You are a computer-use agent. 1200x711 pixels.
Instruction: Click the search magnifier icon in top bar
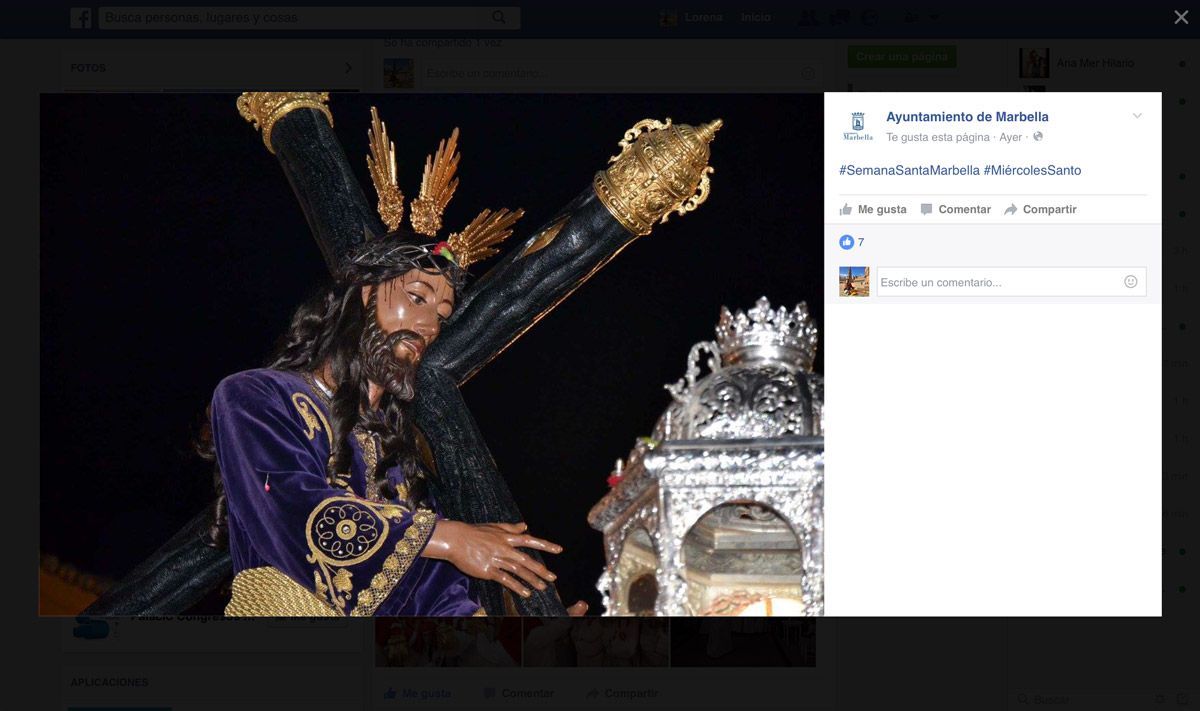click(x=499, y=18)
